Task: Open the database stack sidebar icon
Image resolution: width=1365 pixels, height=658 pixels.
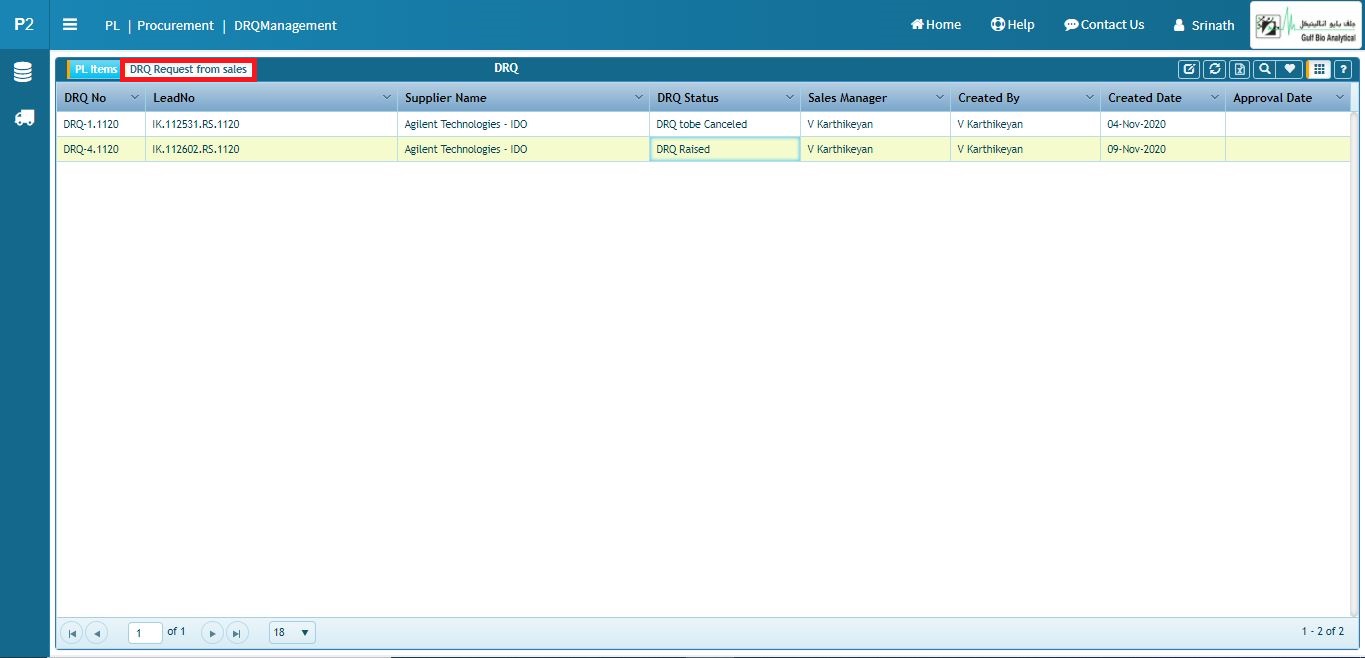Action: pyautogui.click(x=23, y=72)
